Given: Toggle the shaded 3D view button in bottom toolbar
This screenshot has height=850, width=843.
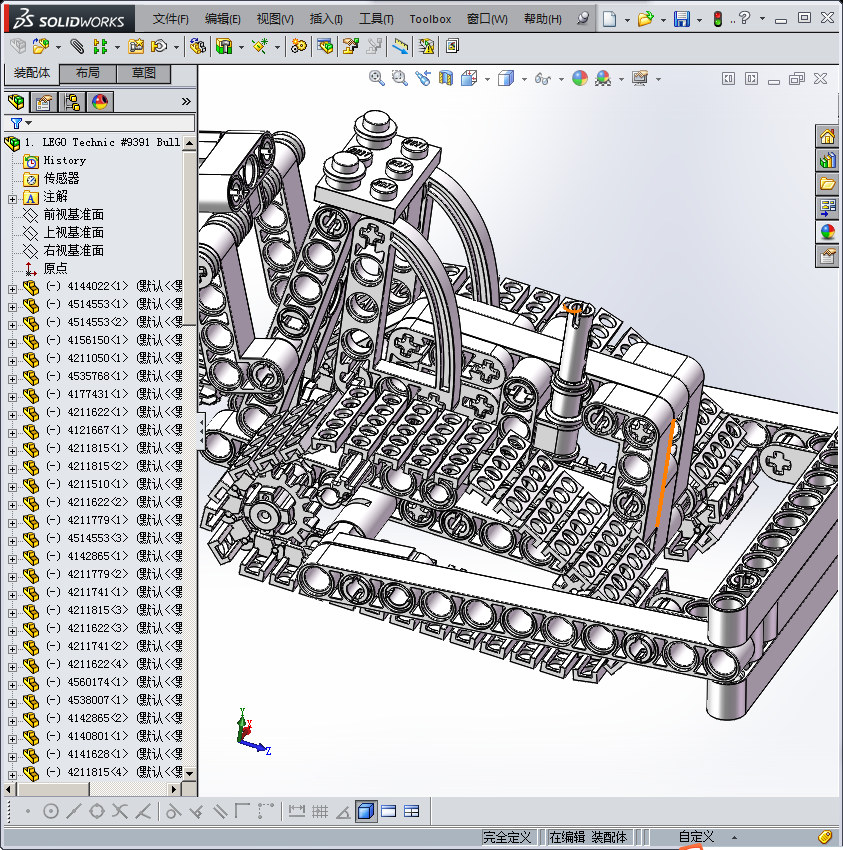Looking at the screenshot, I should (365, 811).
